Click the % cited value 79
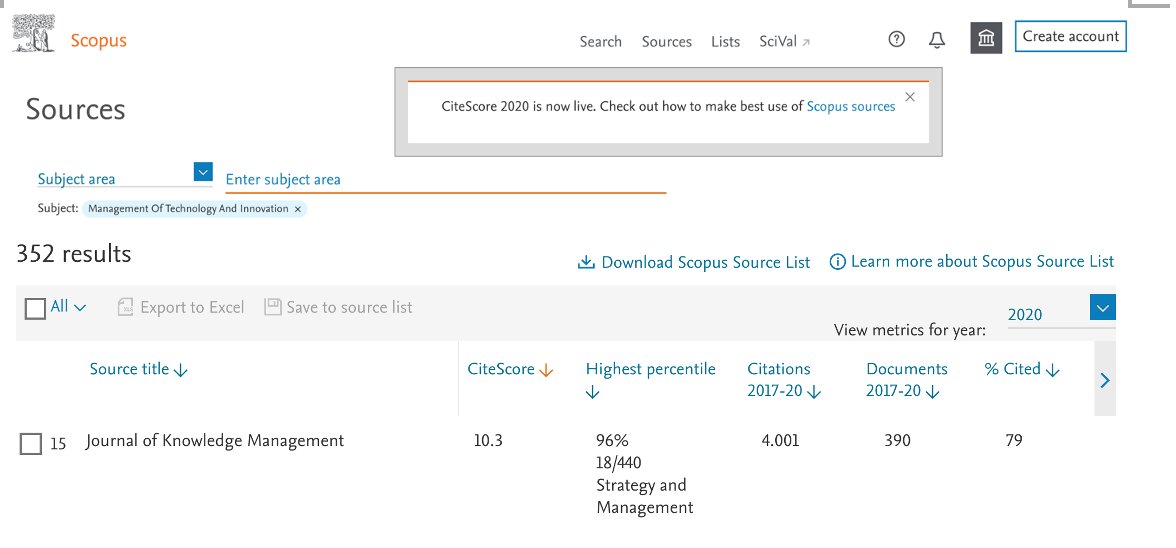This screenshot has width=1176, height=548. (x=1014, y=441)
